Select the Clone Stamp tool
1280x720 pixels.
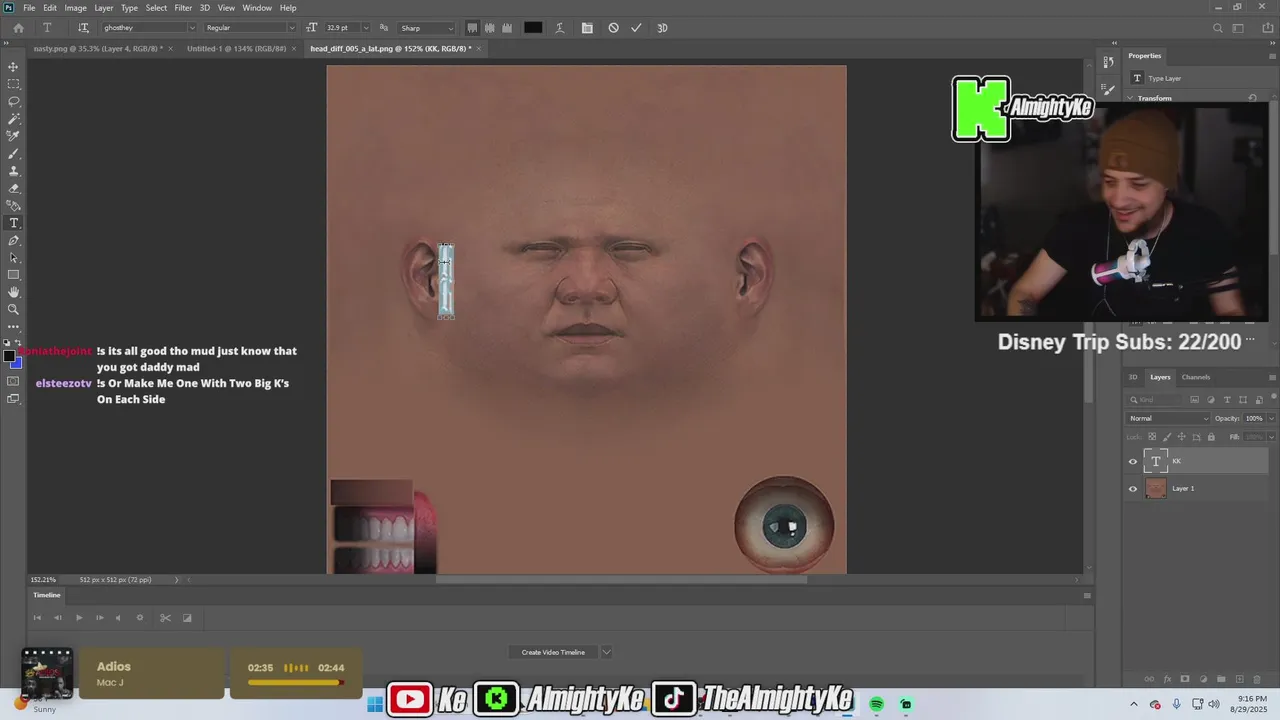click(x=13, y=171)
